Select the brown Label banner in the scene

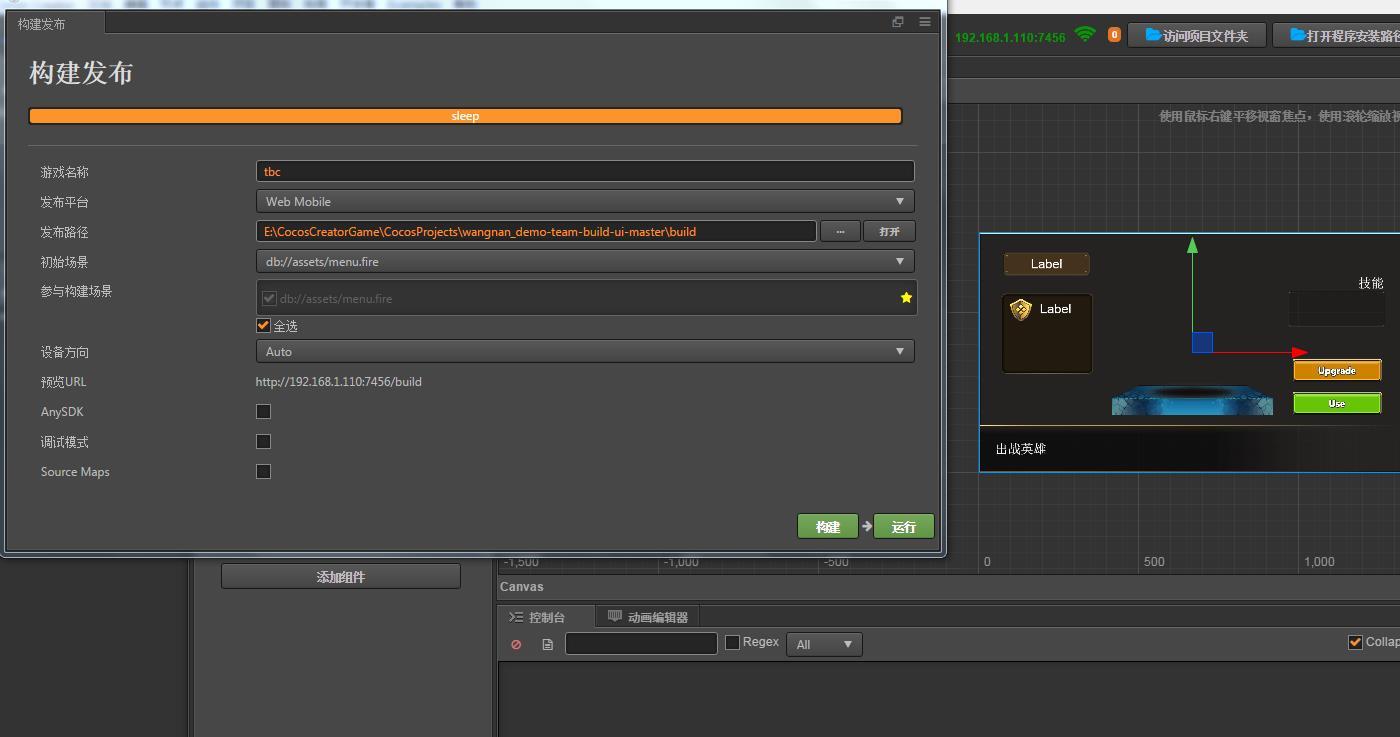click(x=1047, y=264)
